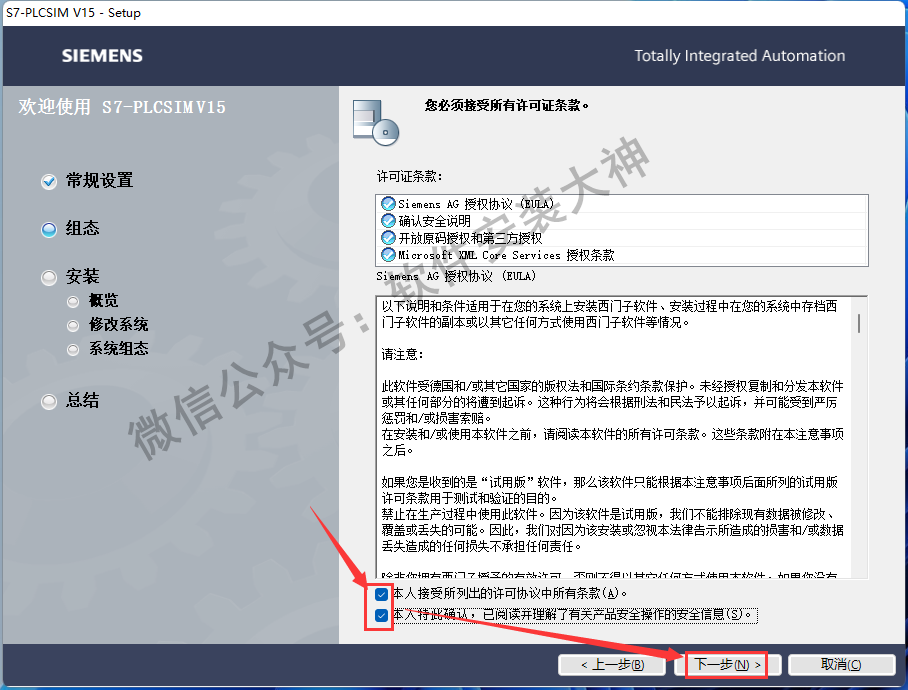Click the 常规设置 step label

coord(100,181)
